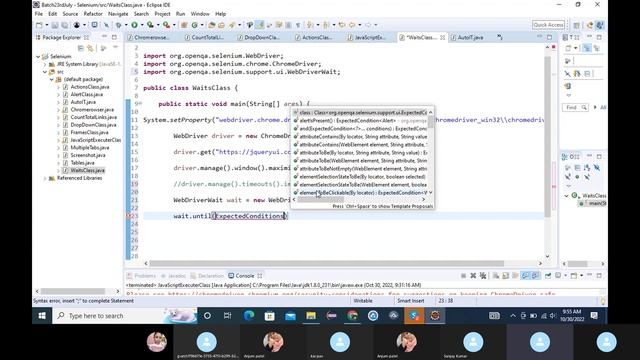Viewport: 640px width, 360px height.
Task: Open the Run button dropdown arrow
Action: [142, 25]
